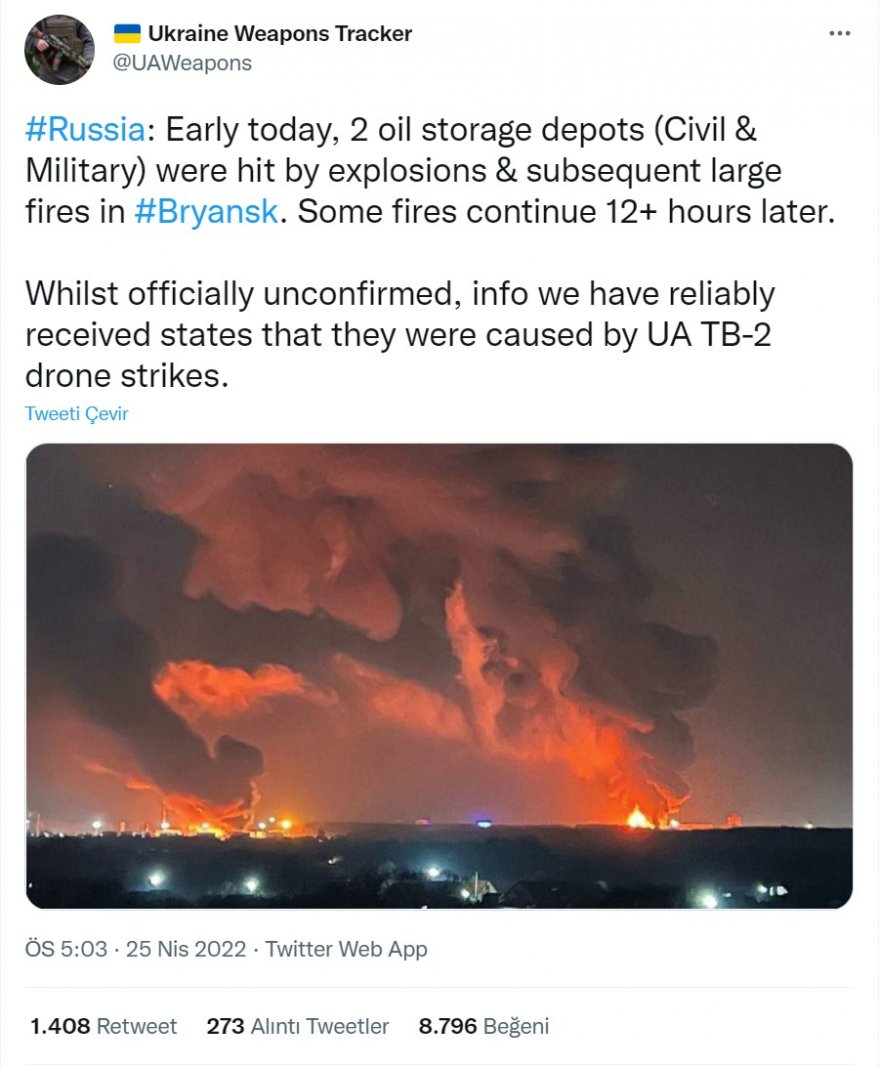Viewport: 880px width, 1067px height.
Task: Click the 25 Nis 2022 date
Action: 186,949
